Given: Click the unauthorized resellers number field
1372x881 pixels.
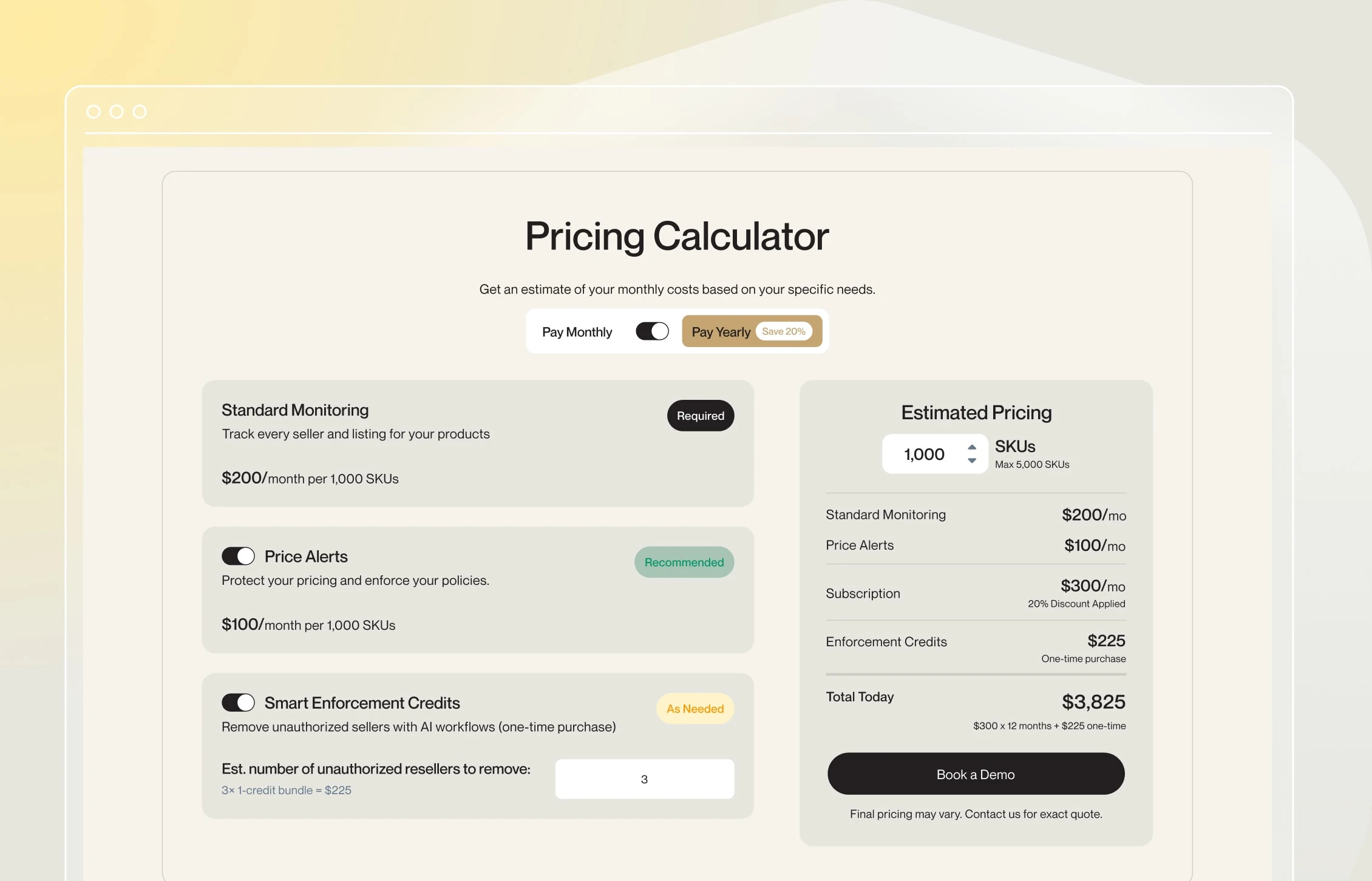Looking at the screenshot, I should click(644, 779).
